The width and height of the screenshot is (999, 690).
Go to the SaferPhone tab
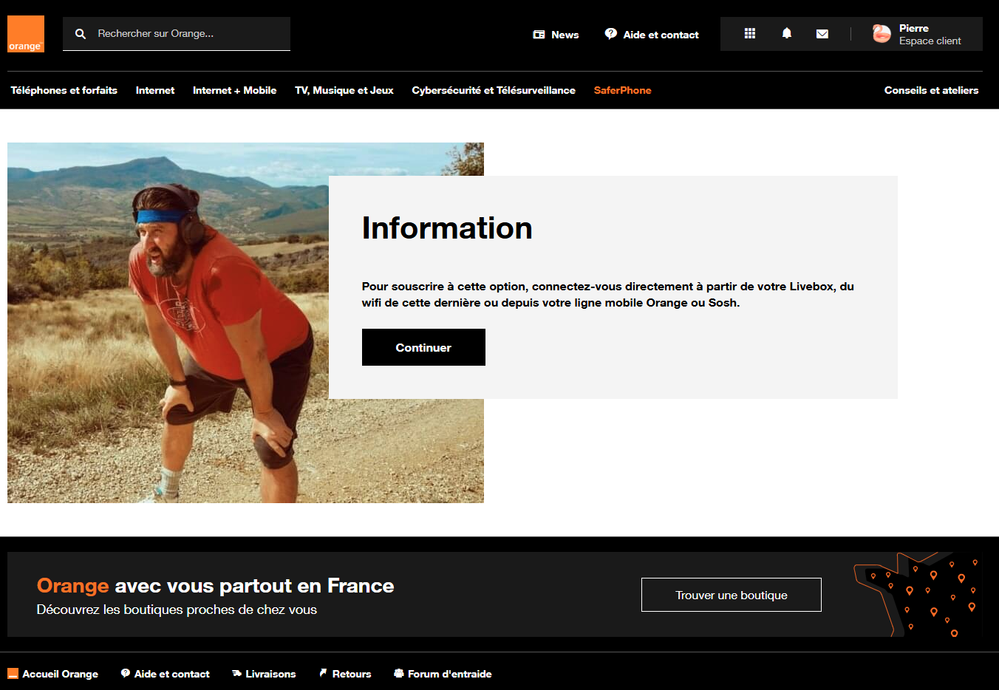pos(622,90)
